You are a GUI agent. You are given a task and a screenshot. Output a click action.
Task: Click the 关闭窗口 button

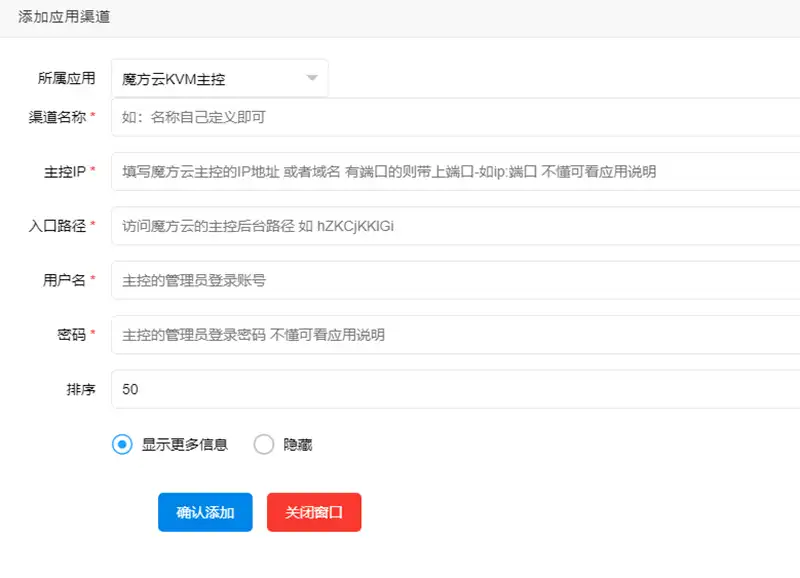314,512
